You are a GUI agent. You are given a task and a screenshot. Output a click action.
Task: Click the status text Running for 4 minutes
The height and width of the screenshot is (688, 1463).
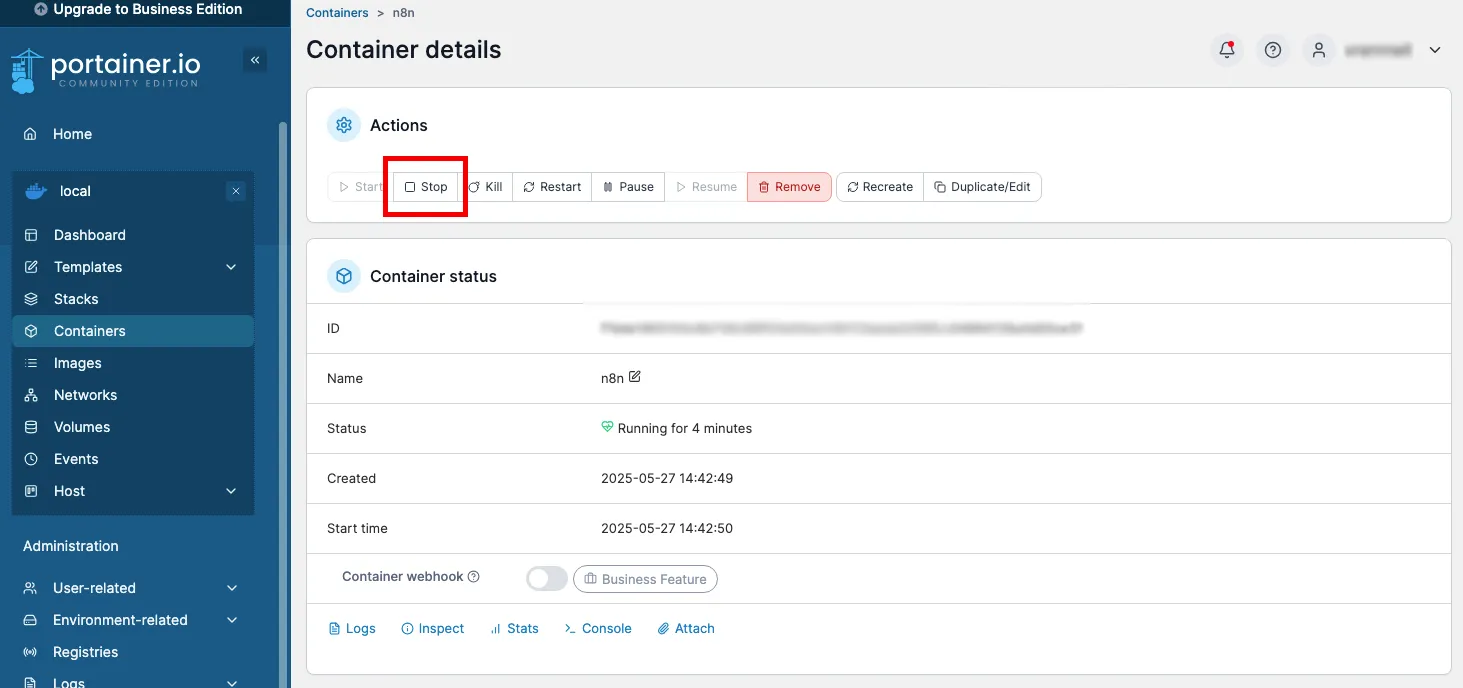click(685, 428)
